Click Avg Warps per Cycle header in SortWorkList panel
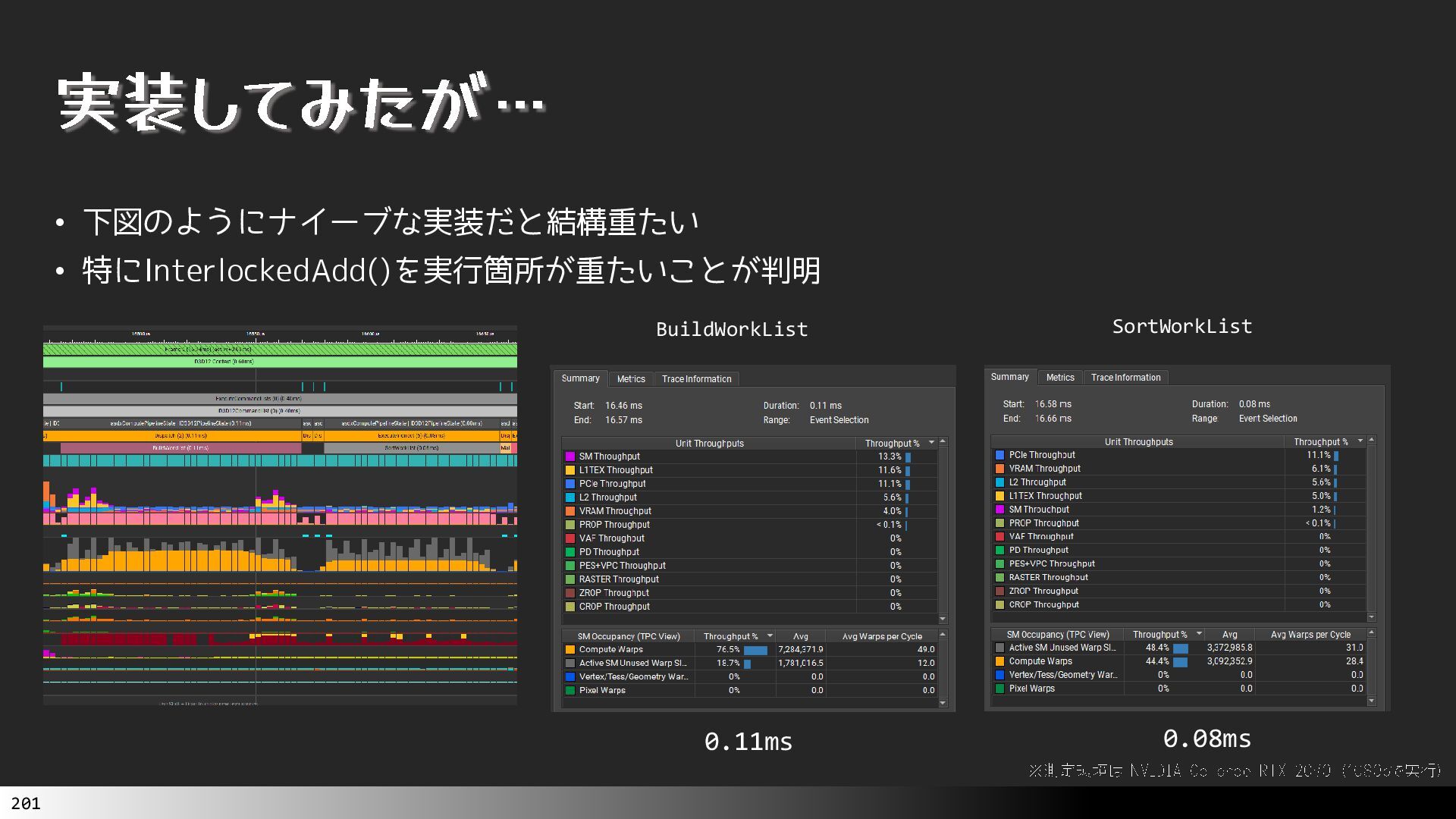Image resolution: width=1456 pixels, height=819 pixels. (x=1310, y=635)
